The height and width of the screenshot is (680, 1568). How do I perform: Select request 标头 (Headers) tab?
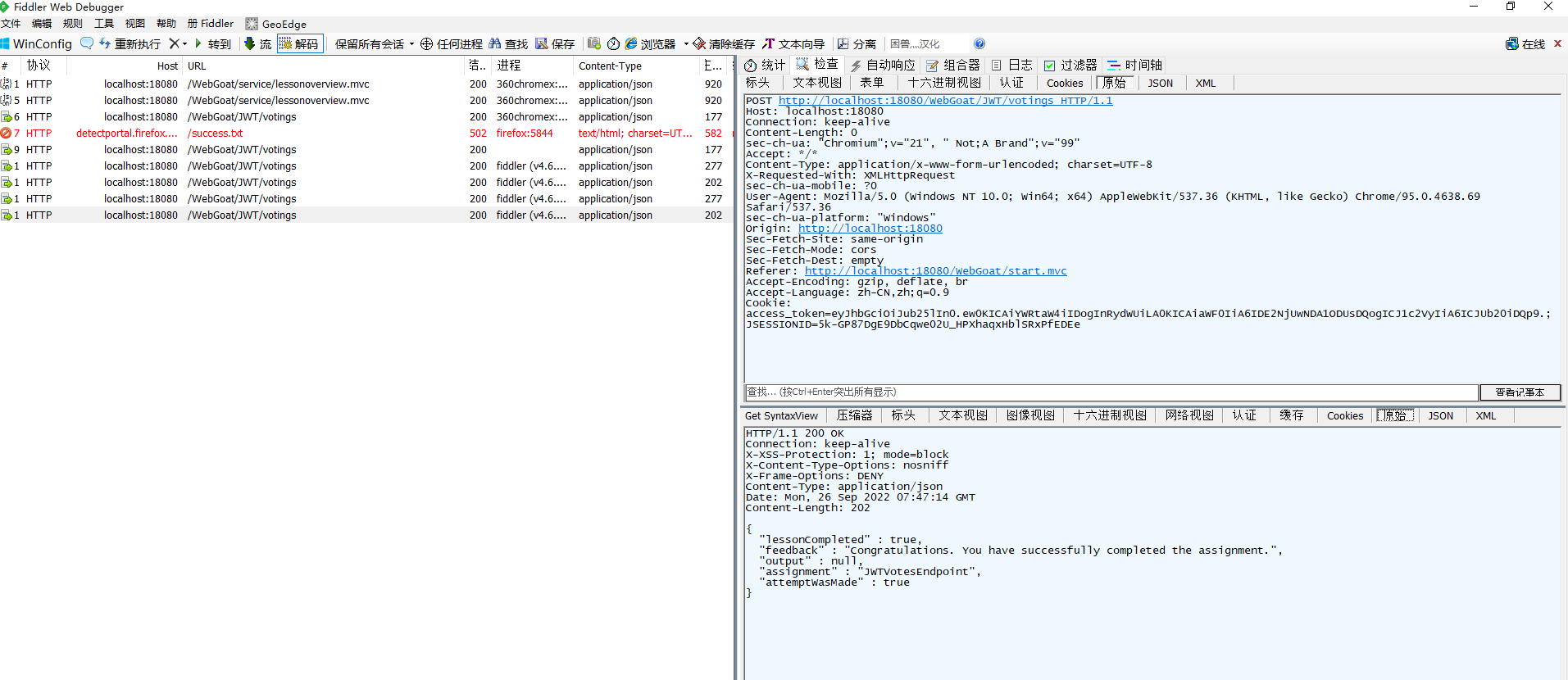click(x=758, y=83)
